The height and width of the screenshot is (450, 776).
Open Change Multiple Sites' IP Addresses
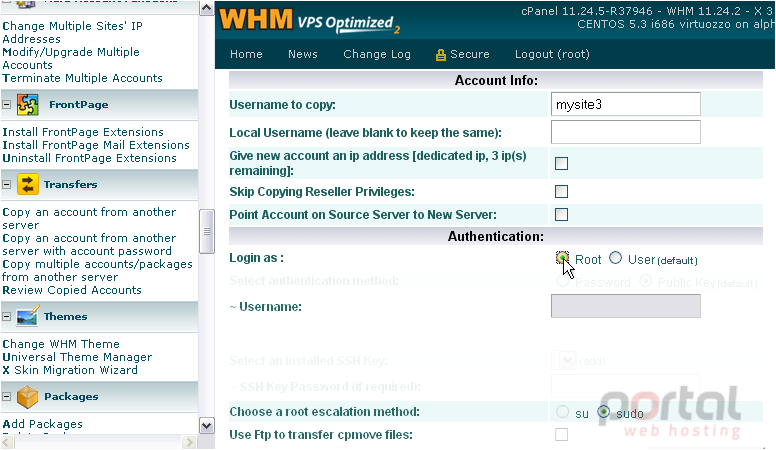tap(72, 32)
